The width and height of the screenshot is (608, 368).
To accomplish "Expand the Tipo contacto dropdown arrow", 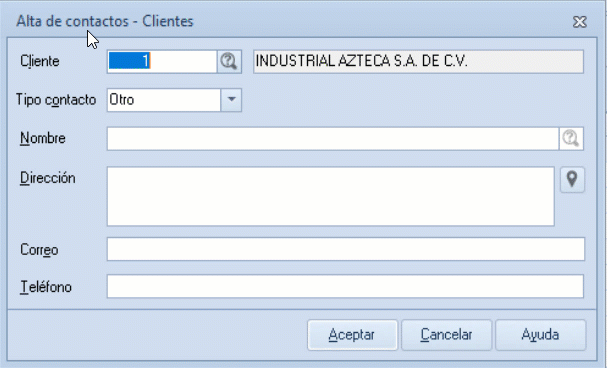I will click(x=231, y=100).
